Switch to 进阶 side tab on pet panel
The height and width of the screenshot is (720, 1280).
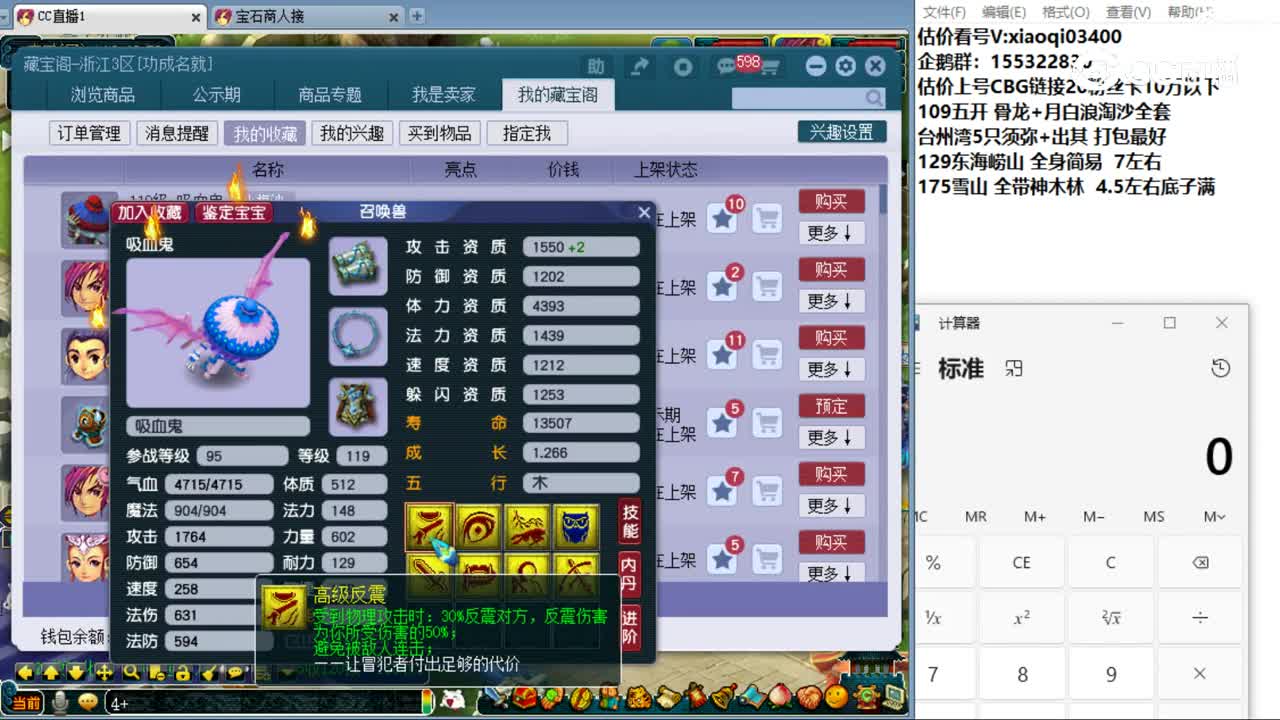[629, 628]
